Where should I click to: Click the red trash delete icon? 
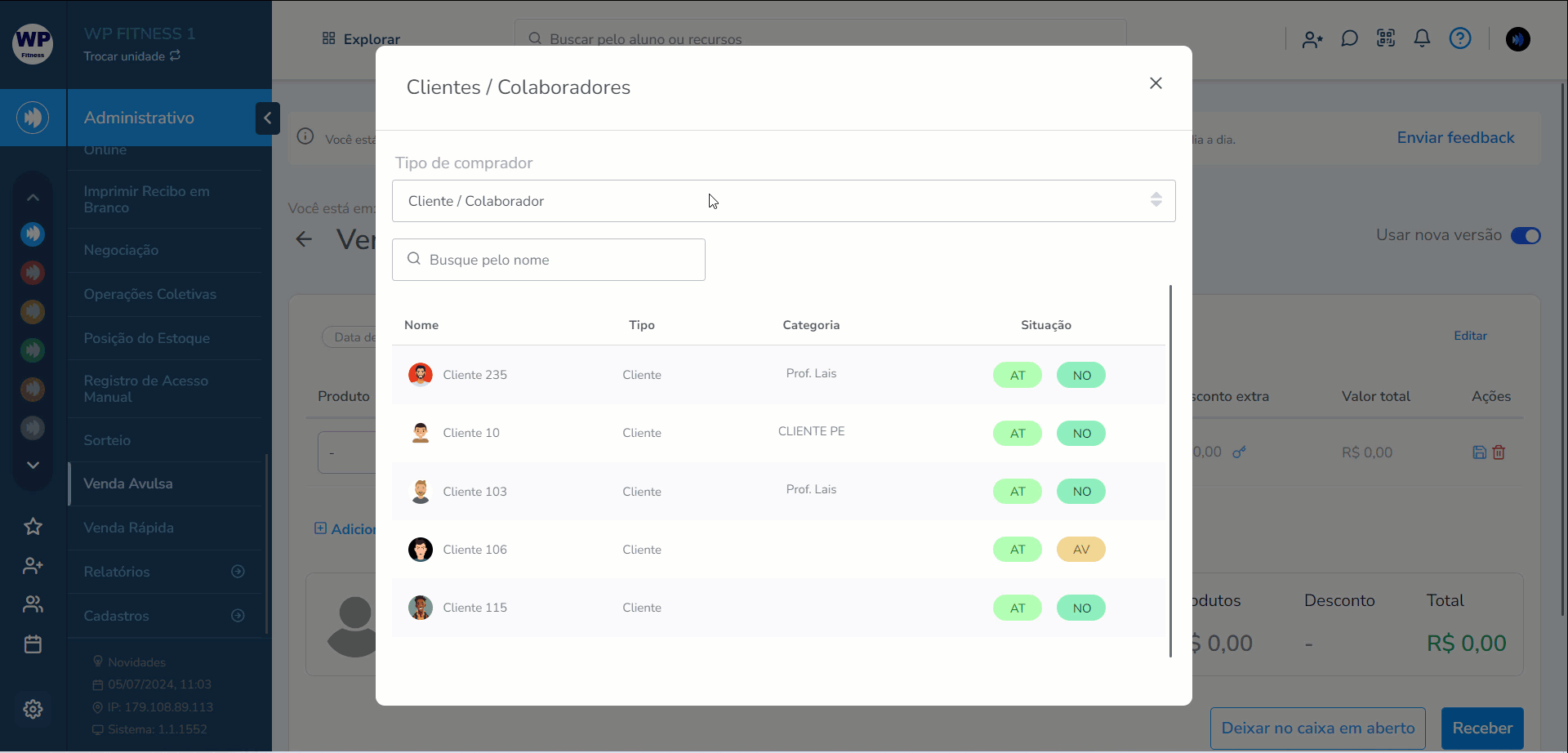pos(1499,452)
